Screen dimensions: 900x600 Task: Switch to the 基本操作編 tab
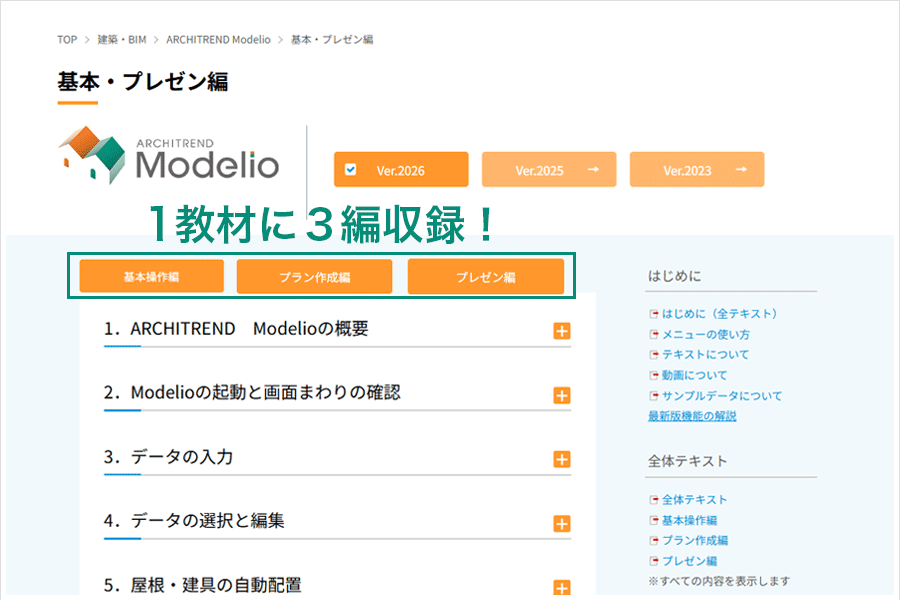click(x=151, y=277)
